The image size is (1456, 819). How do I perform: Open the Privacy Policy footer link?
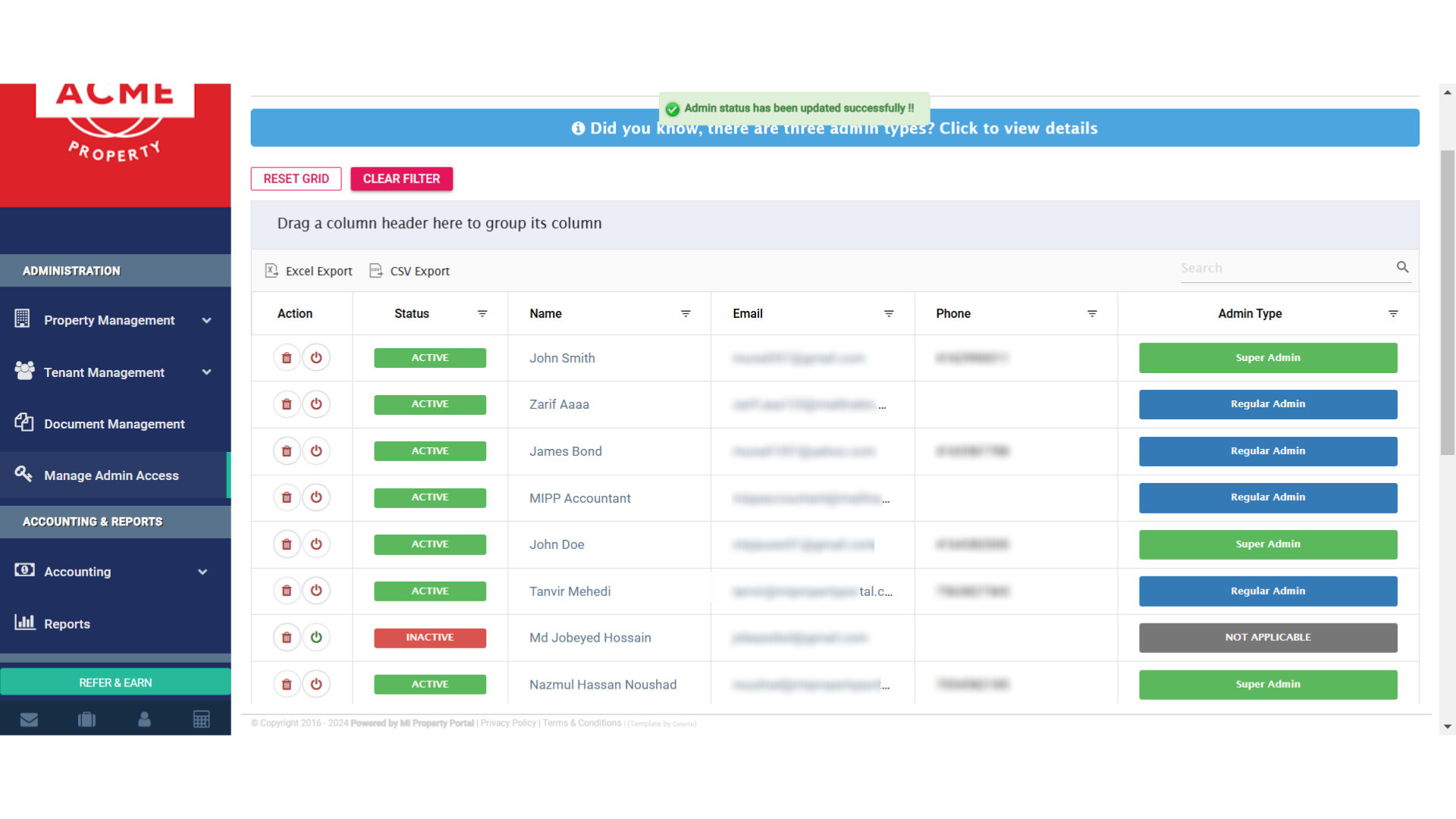pyautogui.click(x=508, y=723)
